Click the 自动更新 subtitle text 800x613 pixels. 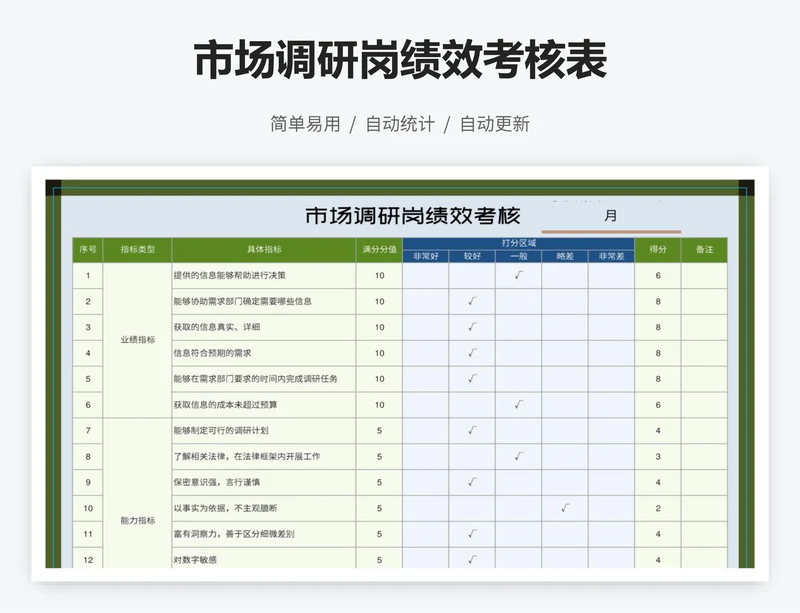[495, 124]
